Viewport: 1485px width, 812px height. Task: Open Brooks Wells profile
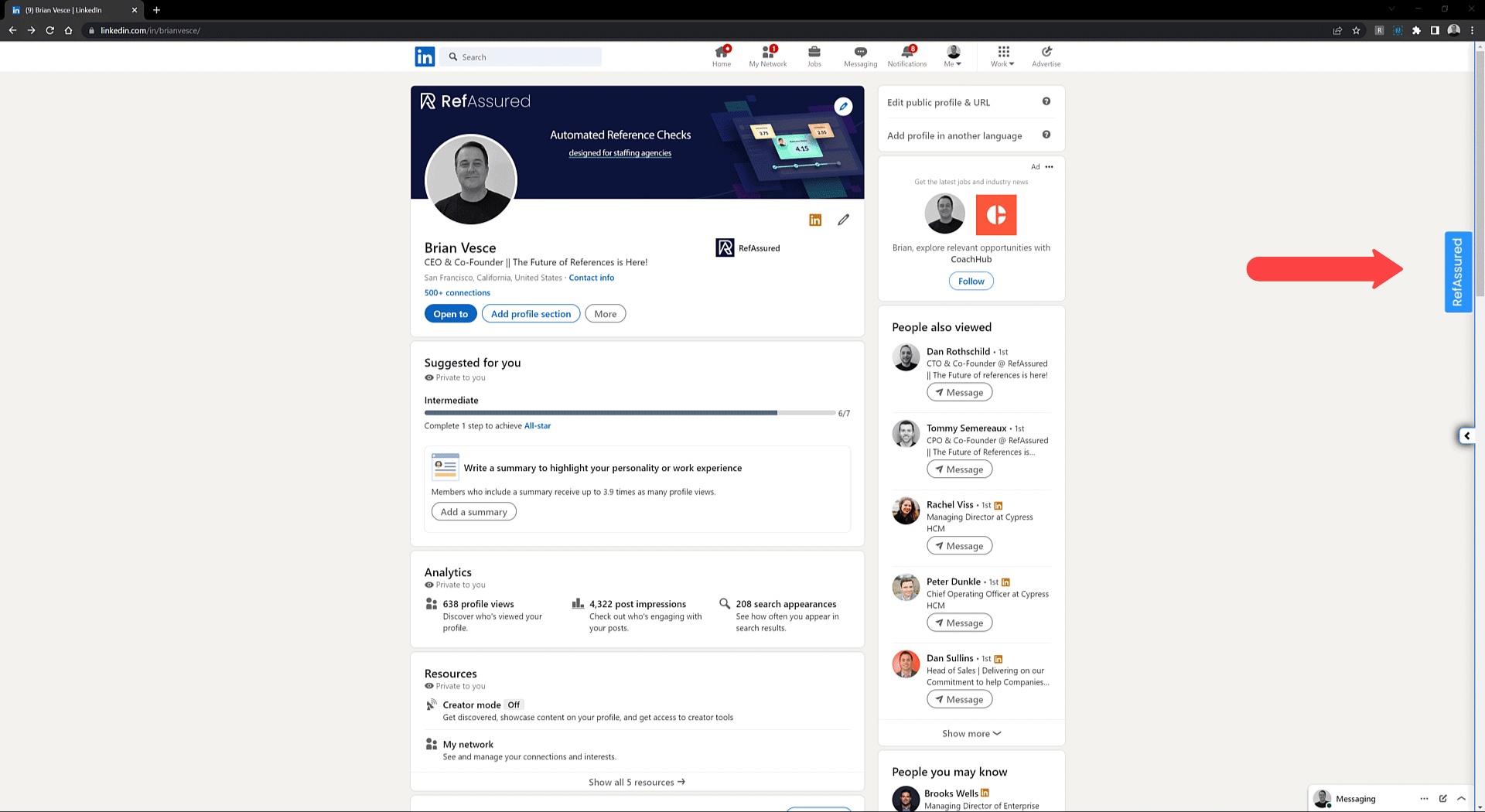point(951,793)
